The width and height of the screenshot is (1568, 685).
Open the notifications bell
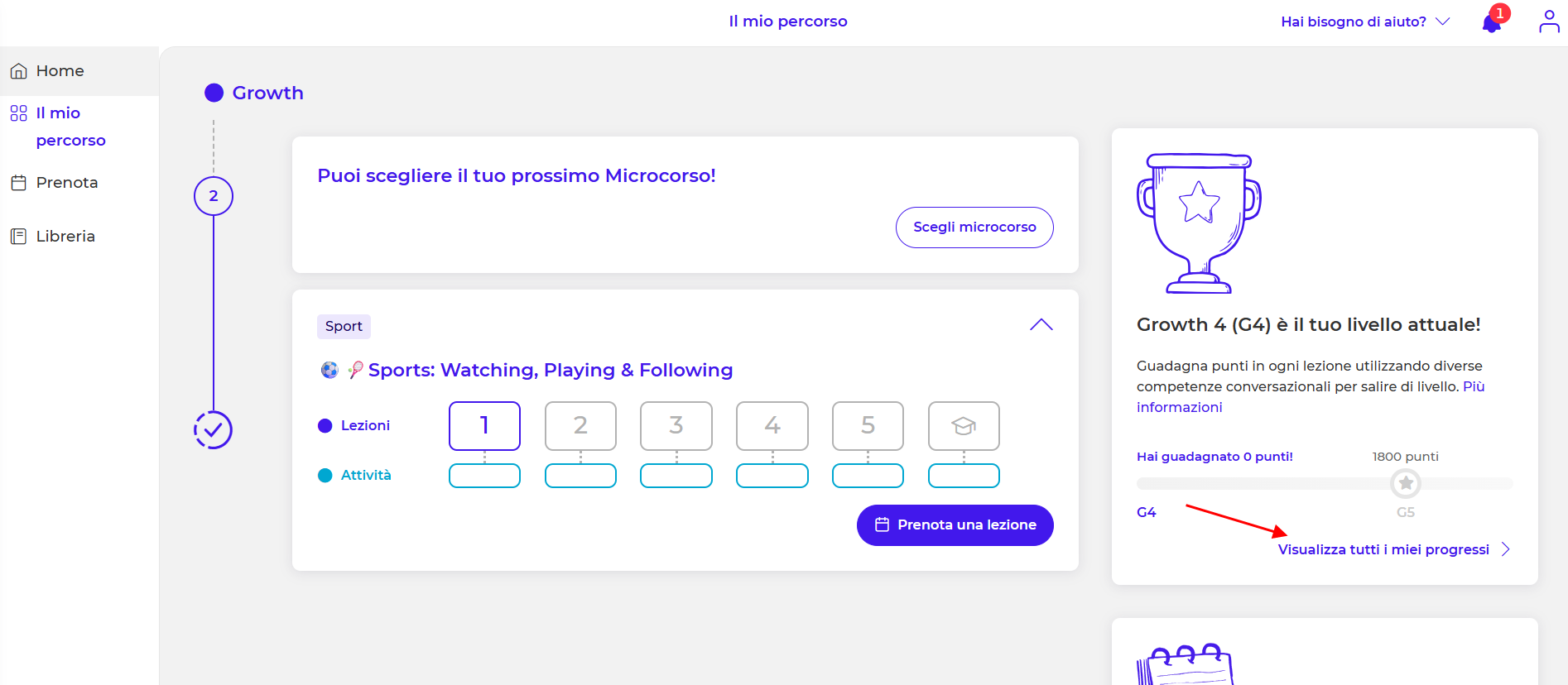(x=1492, y=22)
